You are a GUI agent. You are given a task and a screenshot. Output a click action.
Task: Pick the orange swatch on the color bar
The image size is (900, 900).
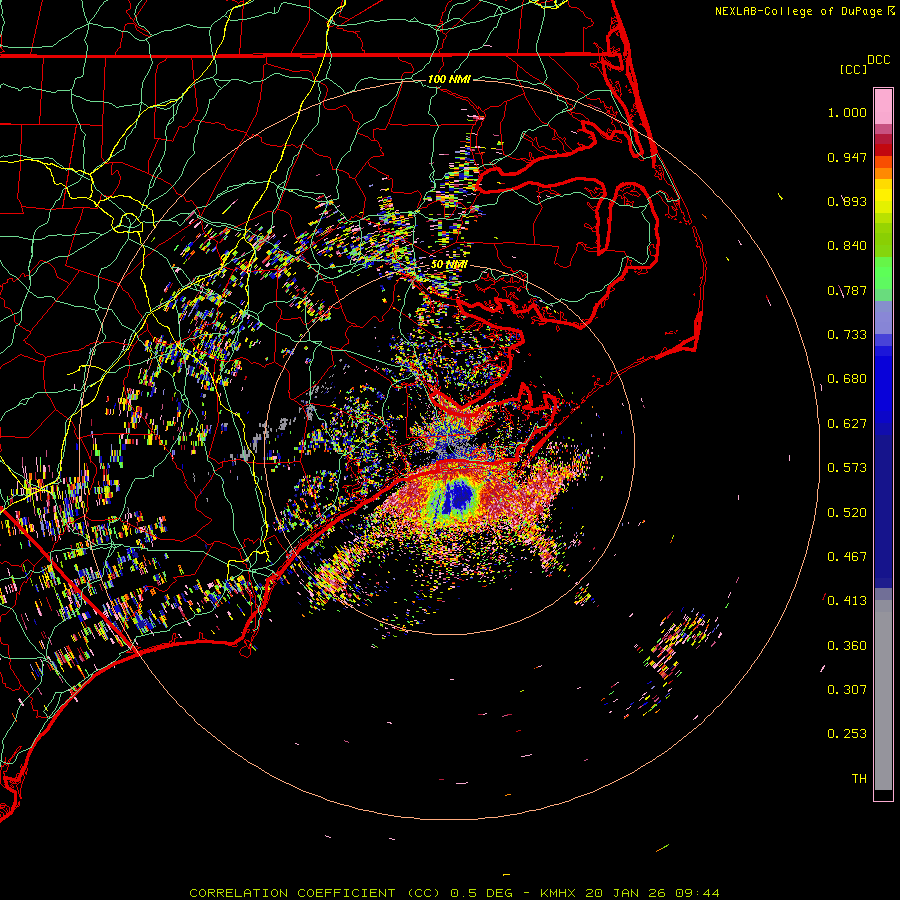pyautogui.click(x=883, y=173)
